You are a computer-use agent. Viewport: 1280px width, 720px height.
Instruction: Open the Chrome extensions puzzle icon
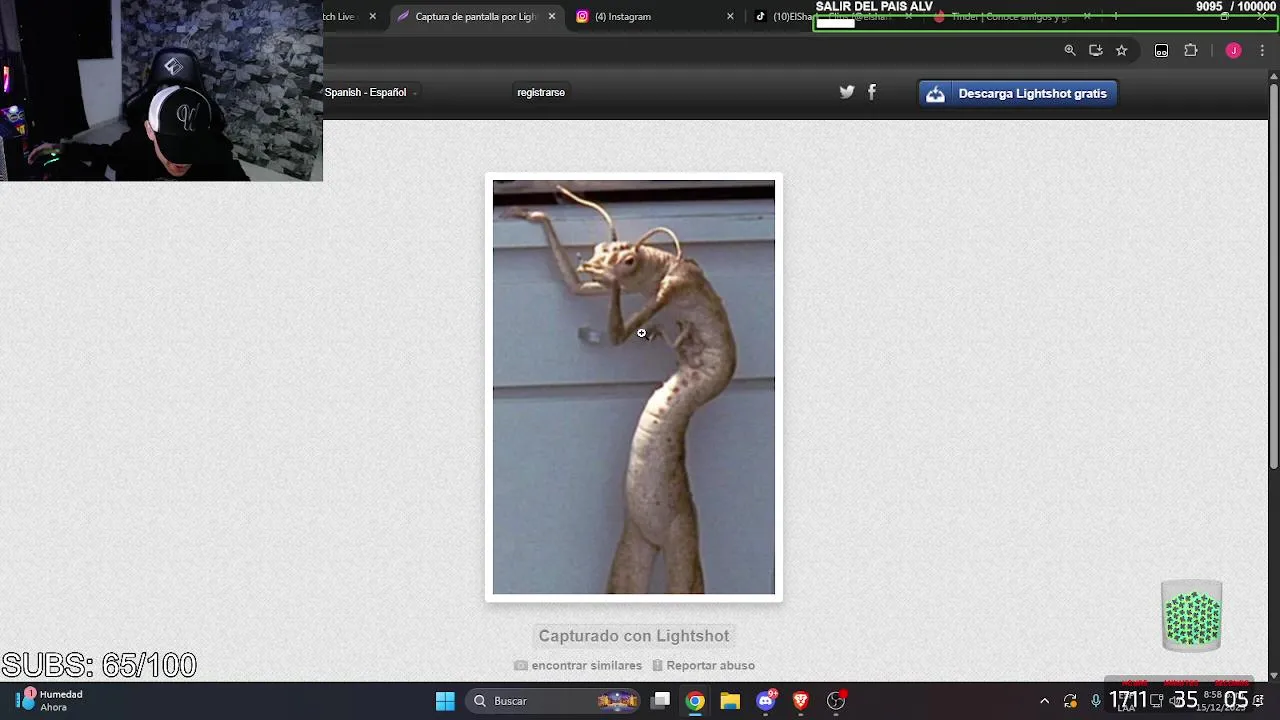click(x=1191, y=50)
